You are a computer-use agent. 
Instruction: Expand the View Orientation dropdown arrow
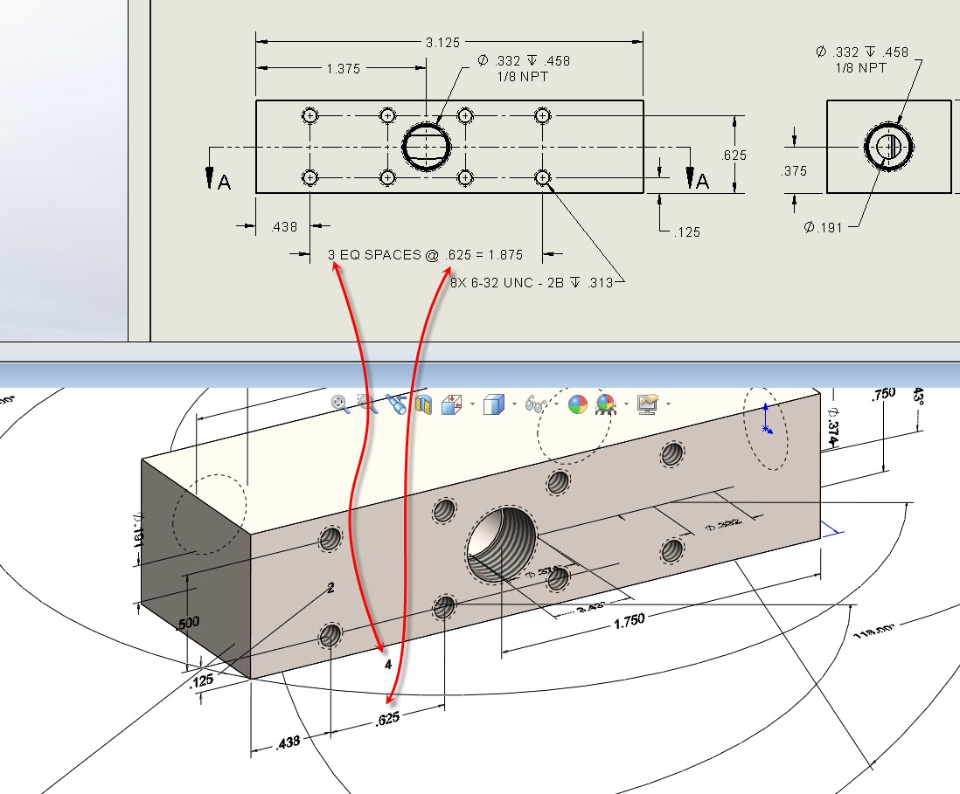pos(472,404)
